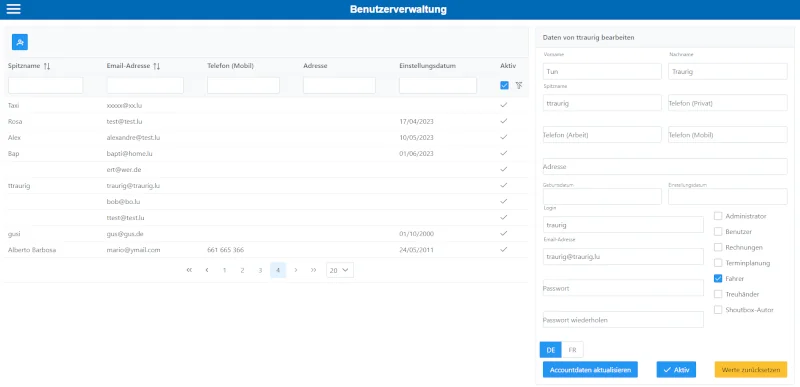Image resolution: width=800 pixels, height=387 pixels.
Task: Switch language to FR
Action: [x=572, y=350]
